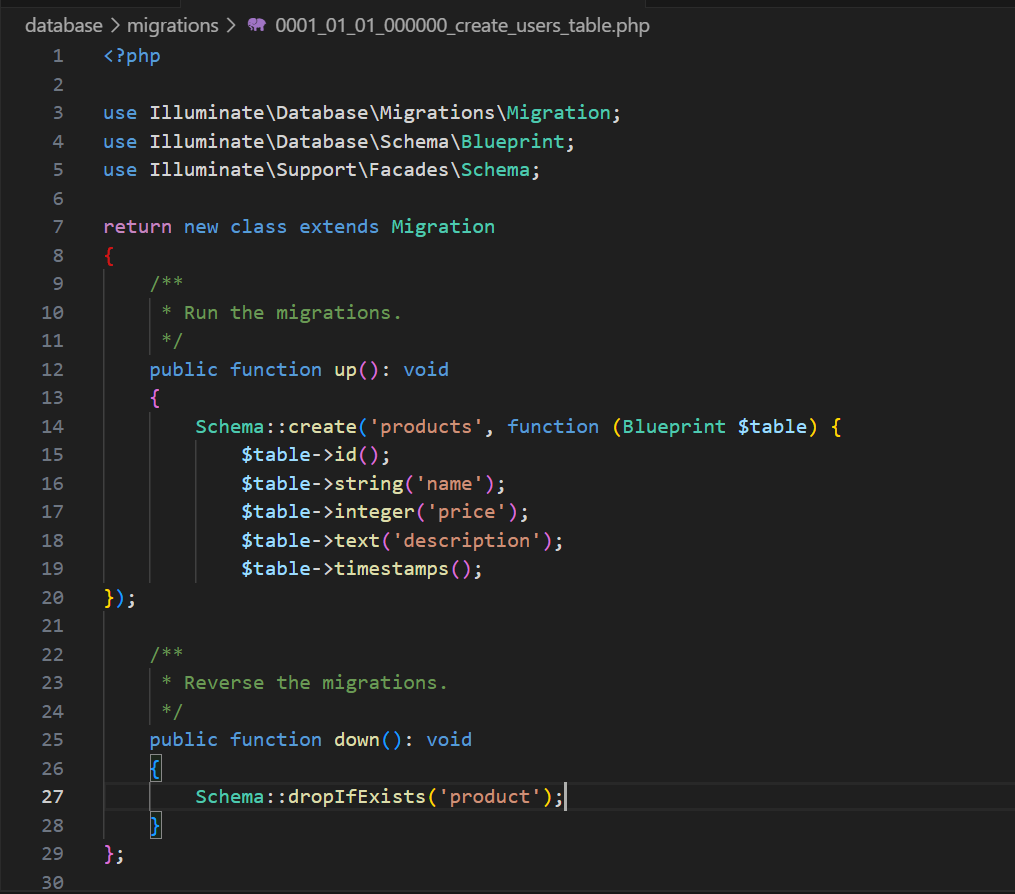Click 'dropIfExists' method on line 27
The height and width of the screenshot is (894, 1015).
pyautogui.click(x=357, y=797)
